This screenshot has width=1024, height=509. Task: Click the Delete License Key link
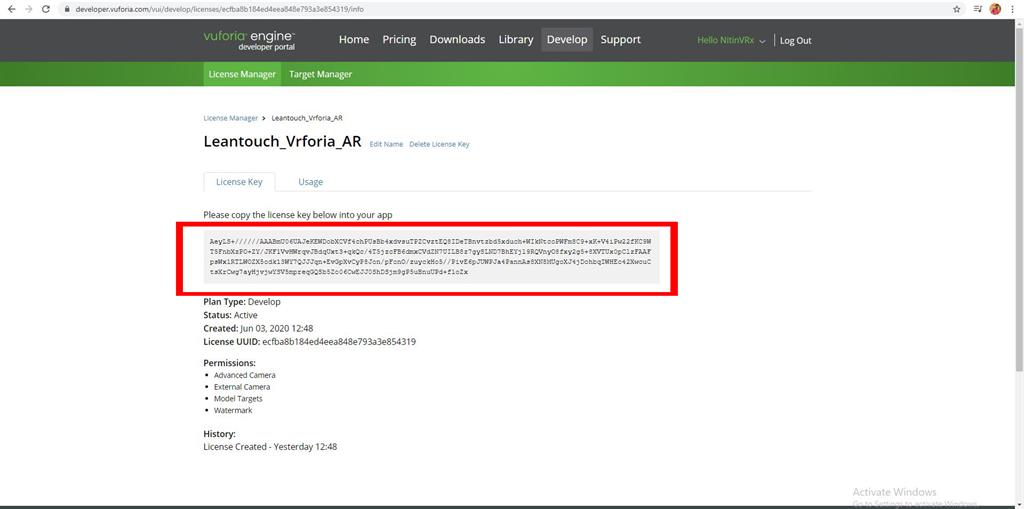click(439, 144)
